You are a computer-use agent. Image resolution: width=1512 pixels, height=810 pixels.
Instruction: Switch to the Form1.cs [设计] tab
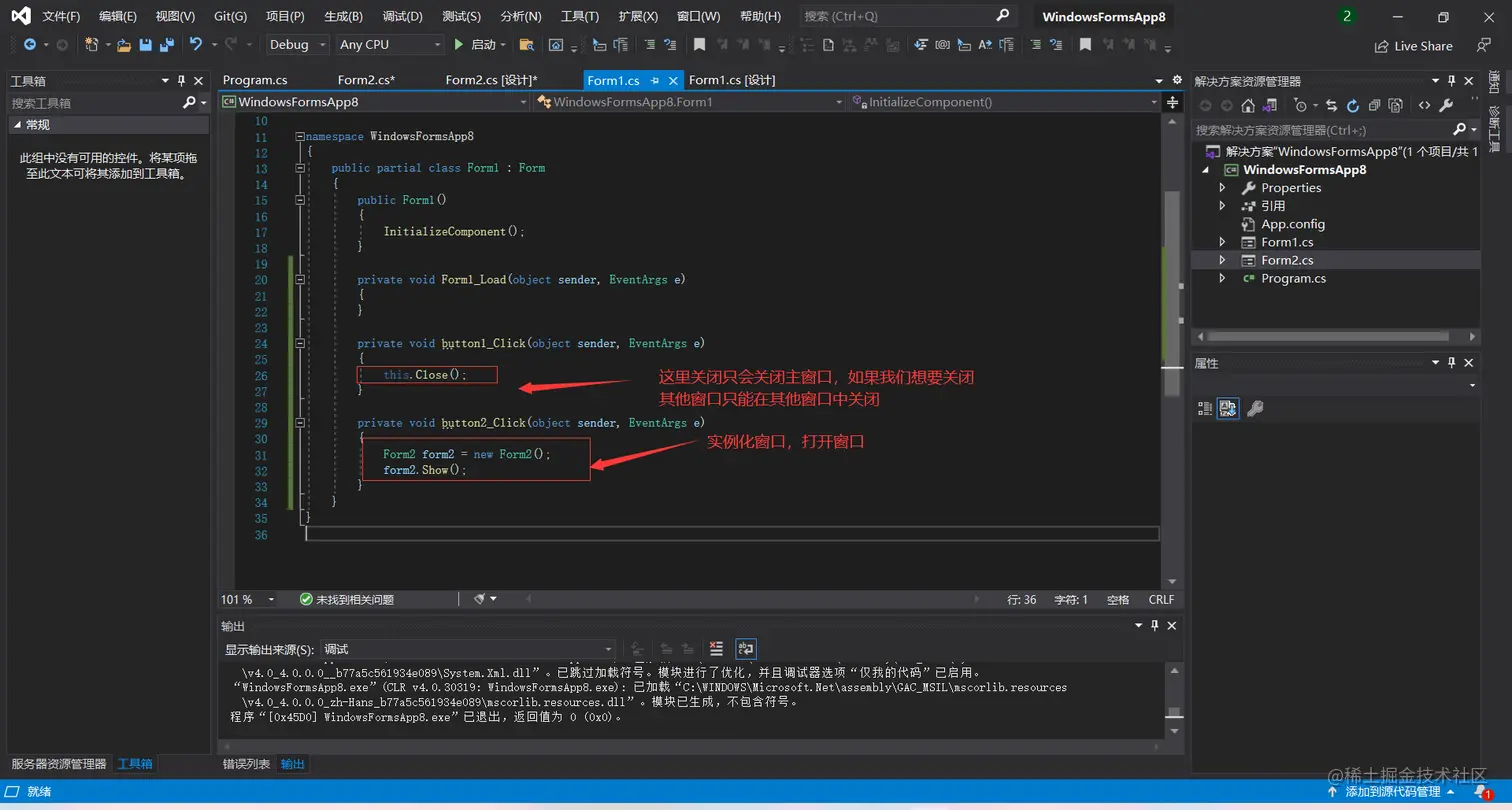point(732,80)
